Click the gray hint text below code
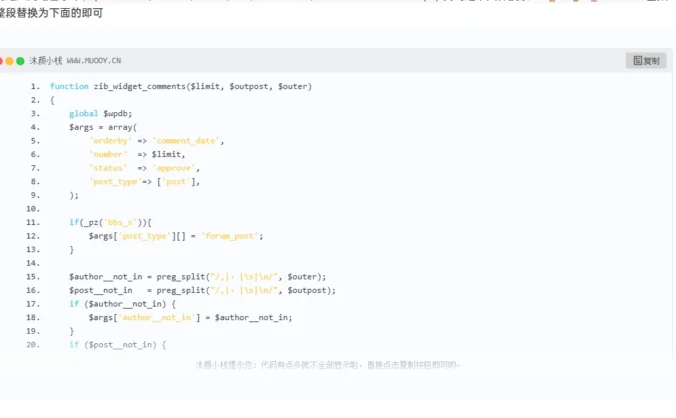Screen dimensions: 676x418 coord(328,365)
